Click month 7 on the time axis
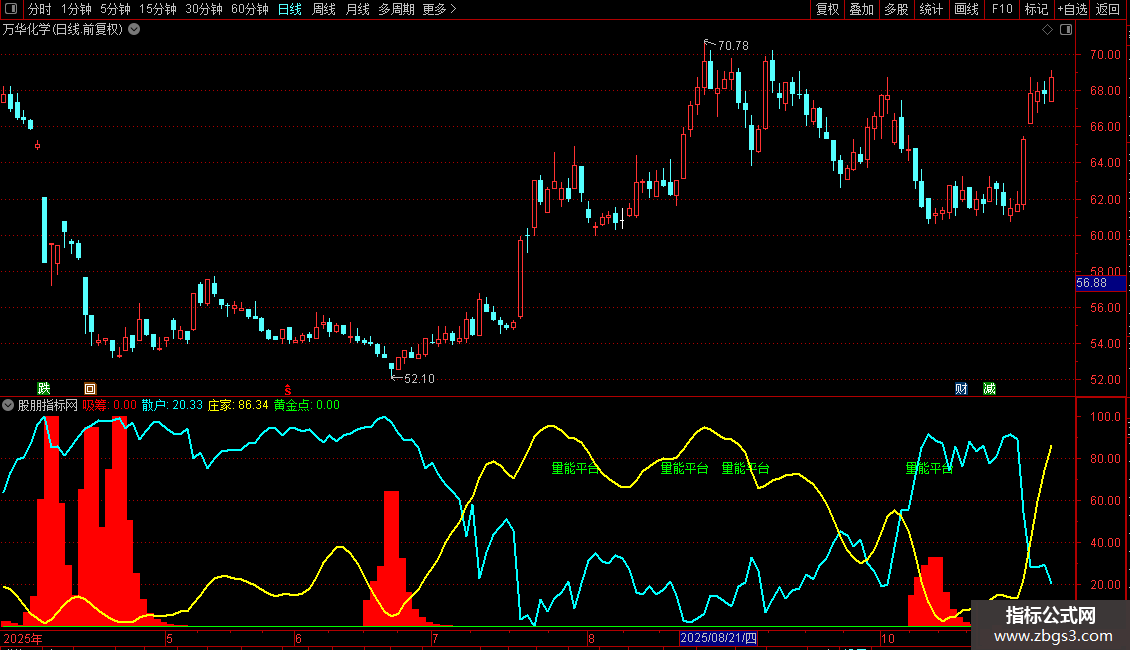 (x=435, y=638)
